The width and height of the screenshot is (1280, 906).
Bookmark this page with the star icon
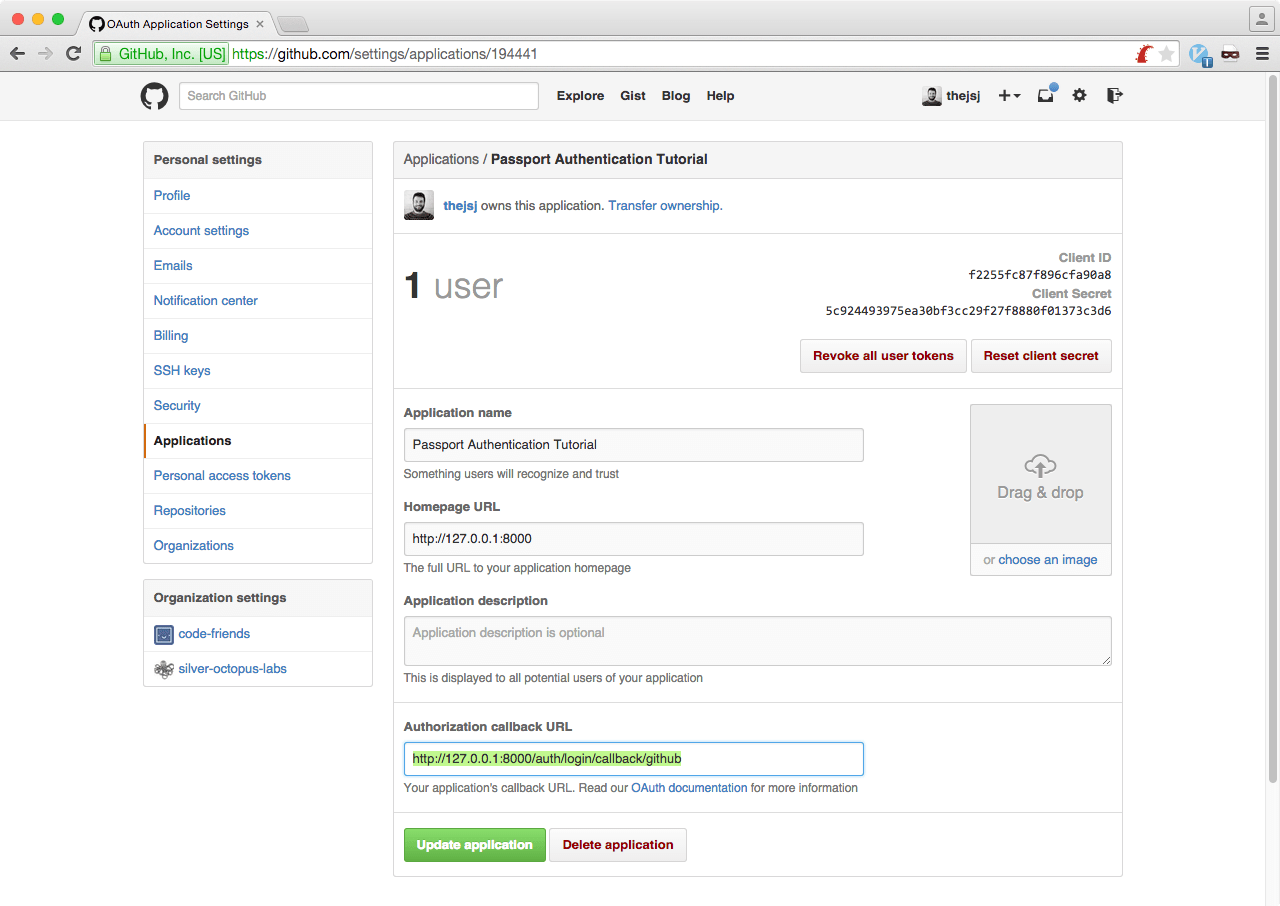(x=1166, y=54)
